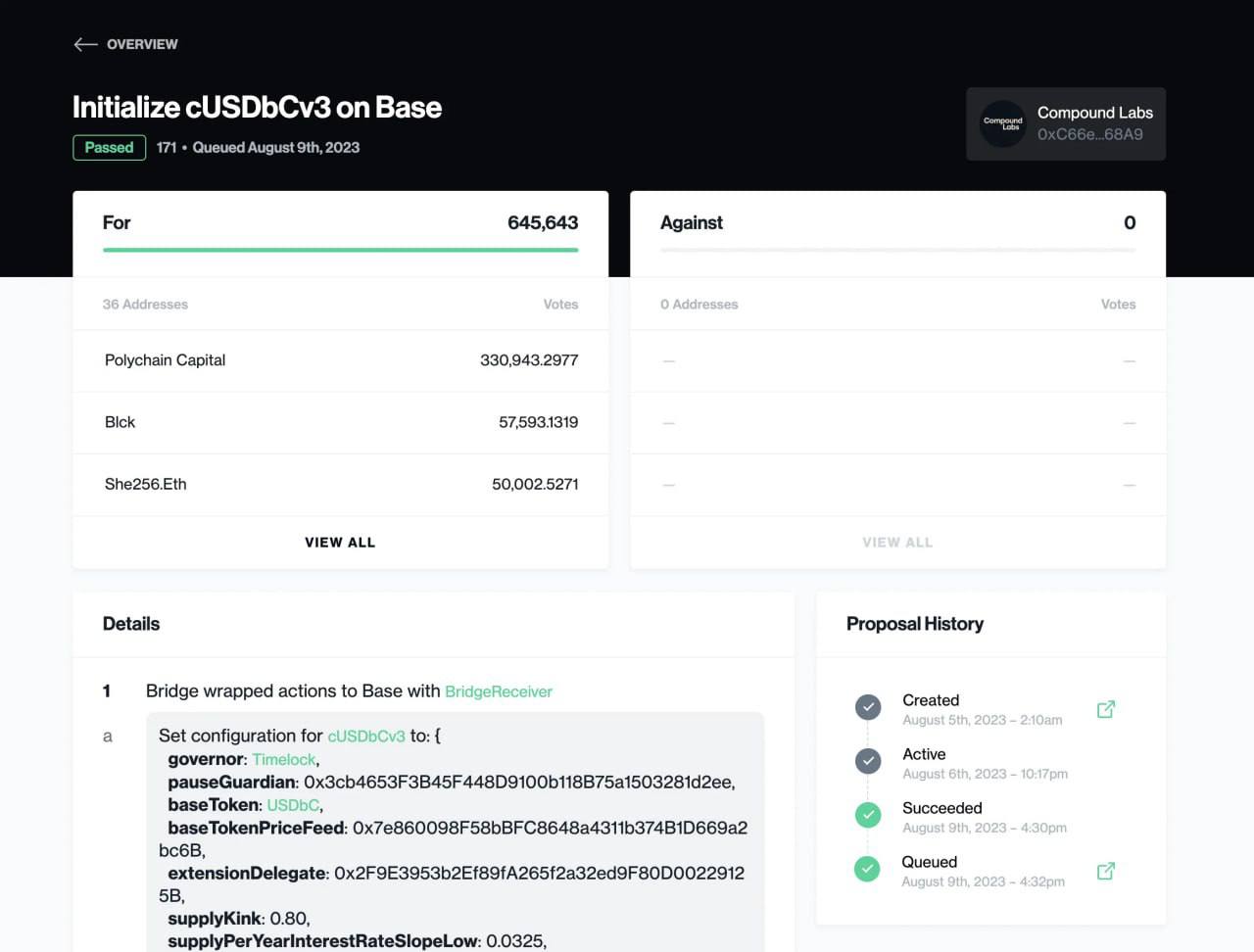The height and width of the screenshot is (952, 1254).
Task: Click the Against votes progress bar
Action: (x=897, y=250)
